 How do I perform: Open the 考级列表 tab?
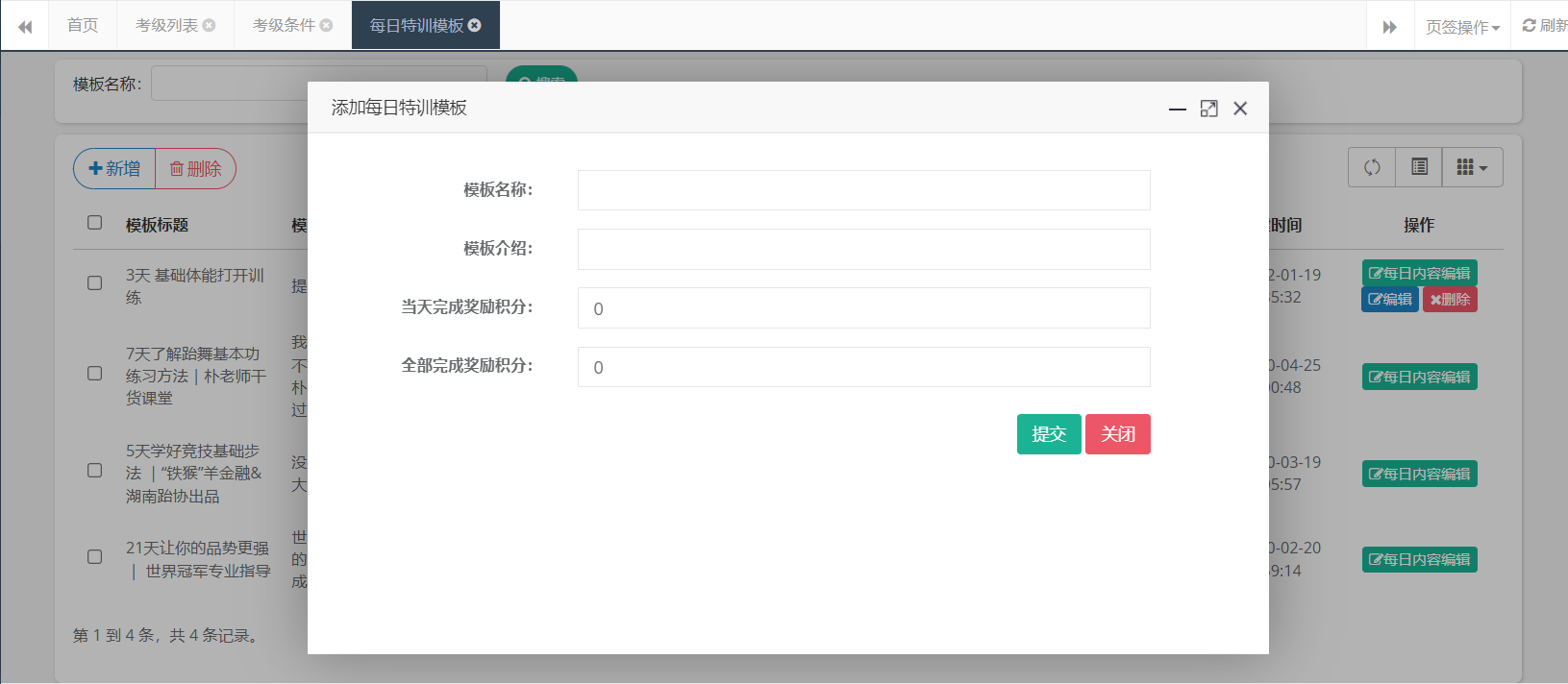[165, 25]
